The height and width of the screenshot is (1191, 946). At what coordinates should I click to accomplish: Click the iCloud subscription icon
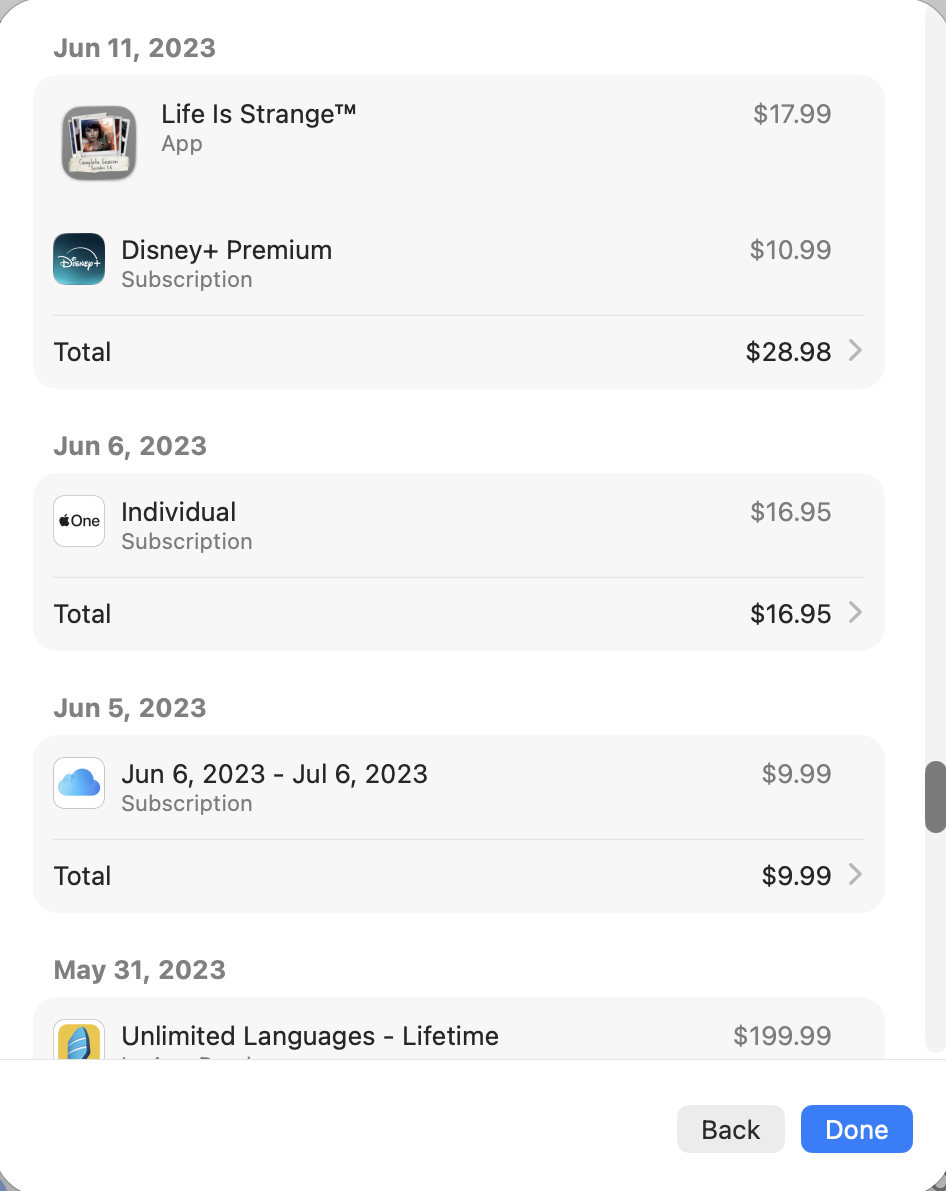[79, 783]
